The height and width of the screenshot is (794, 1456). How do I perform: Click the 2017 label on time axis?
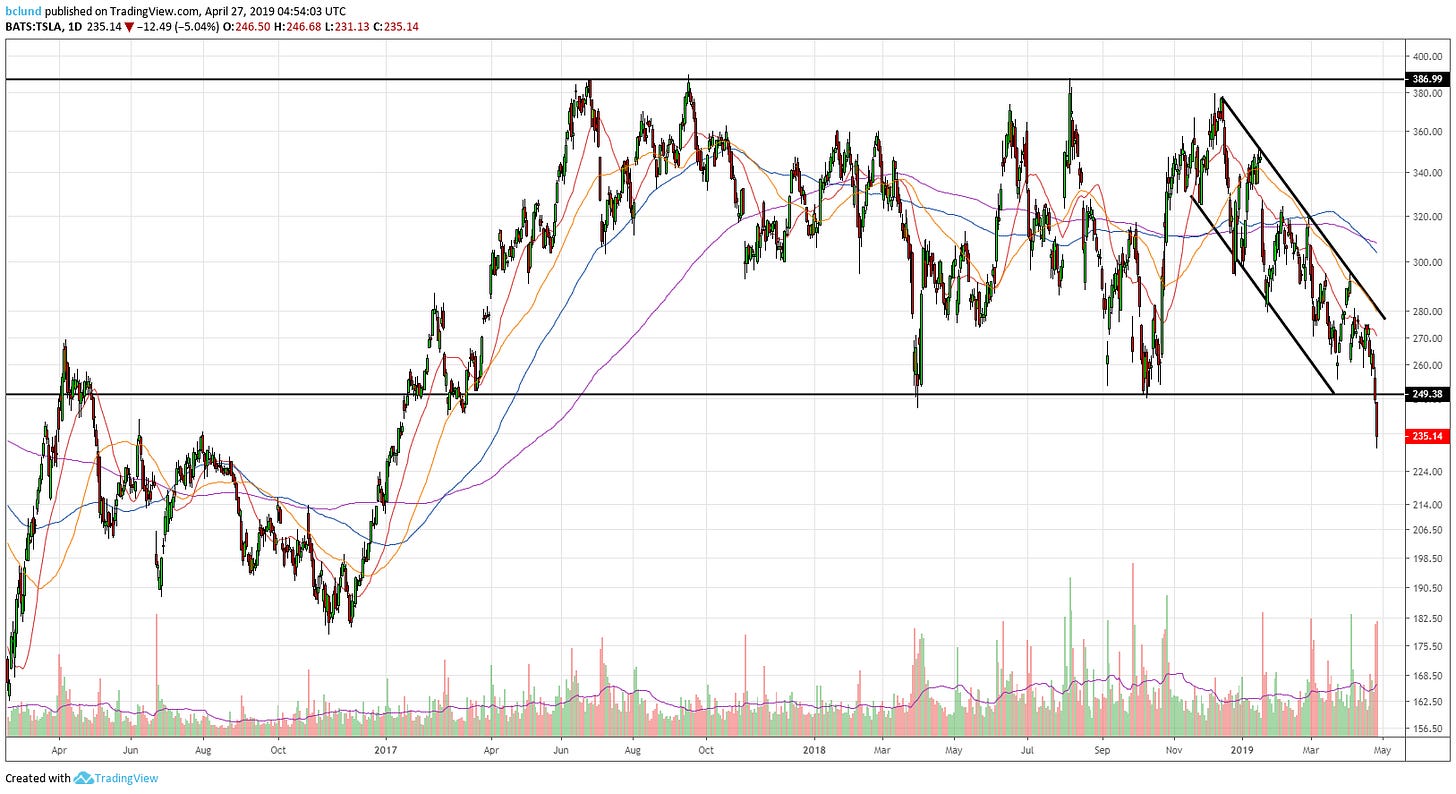(x=387, y=748)
